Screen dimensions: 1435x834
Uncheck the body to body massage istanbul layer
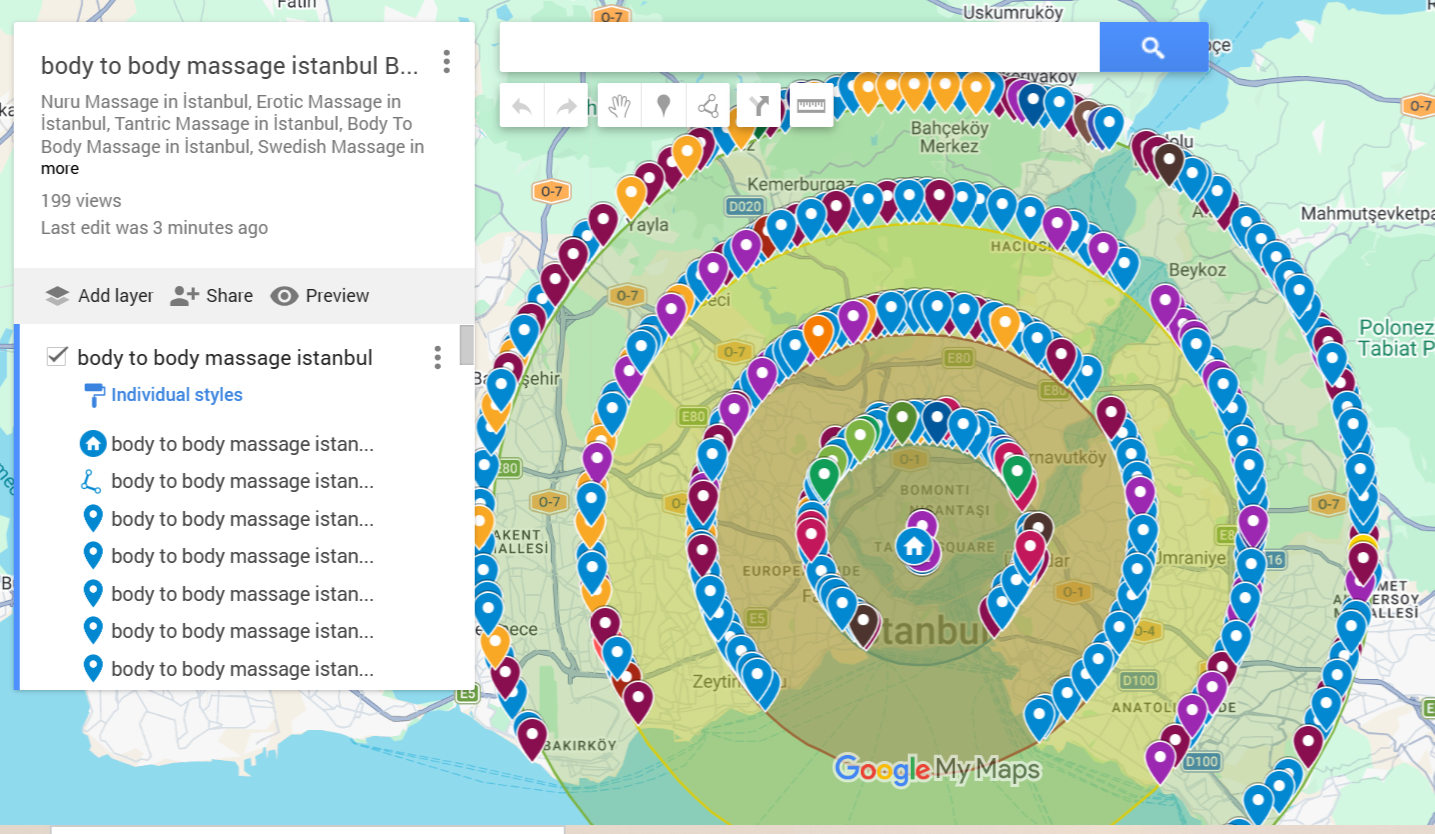pos(57,356)
